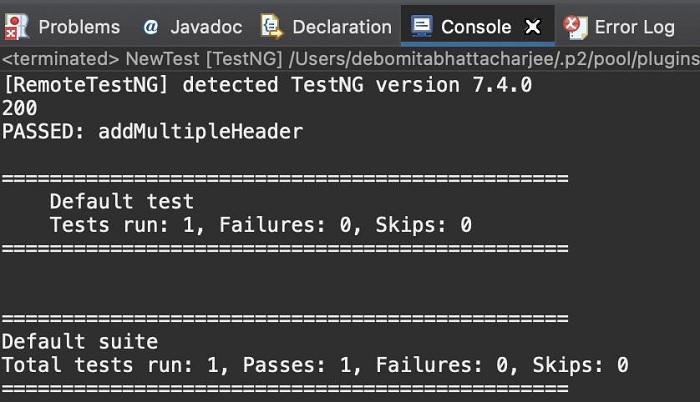
Task: Select the Console tab label
Action: (x=476, y=27)
